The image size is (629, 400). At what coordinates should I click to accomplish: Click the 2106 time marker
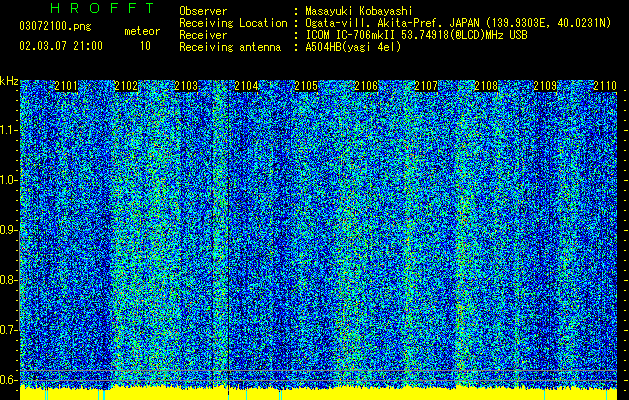pyautogui.click(x=366, y=86)
